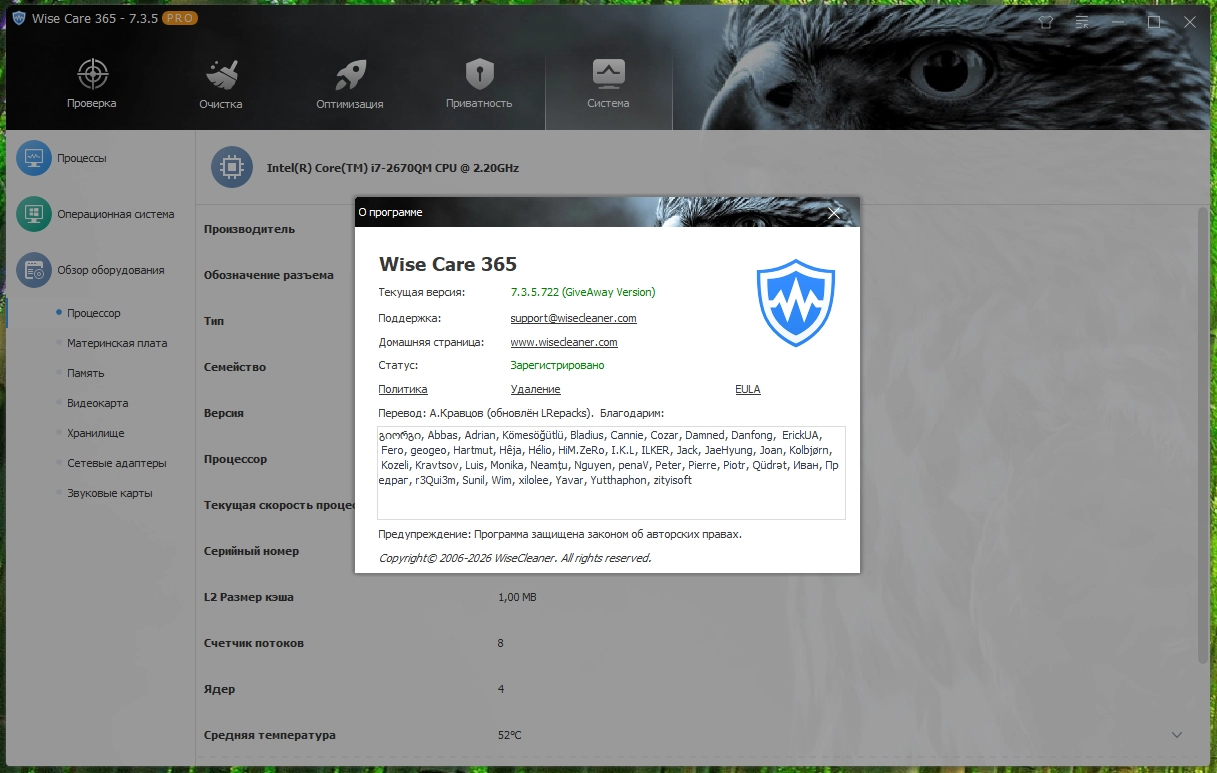Image resolution: width=1217 pixels, height=773 pixels.
Task: Select Хранилище in the hardware list
Action: tap(95, 433)
